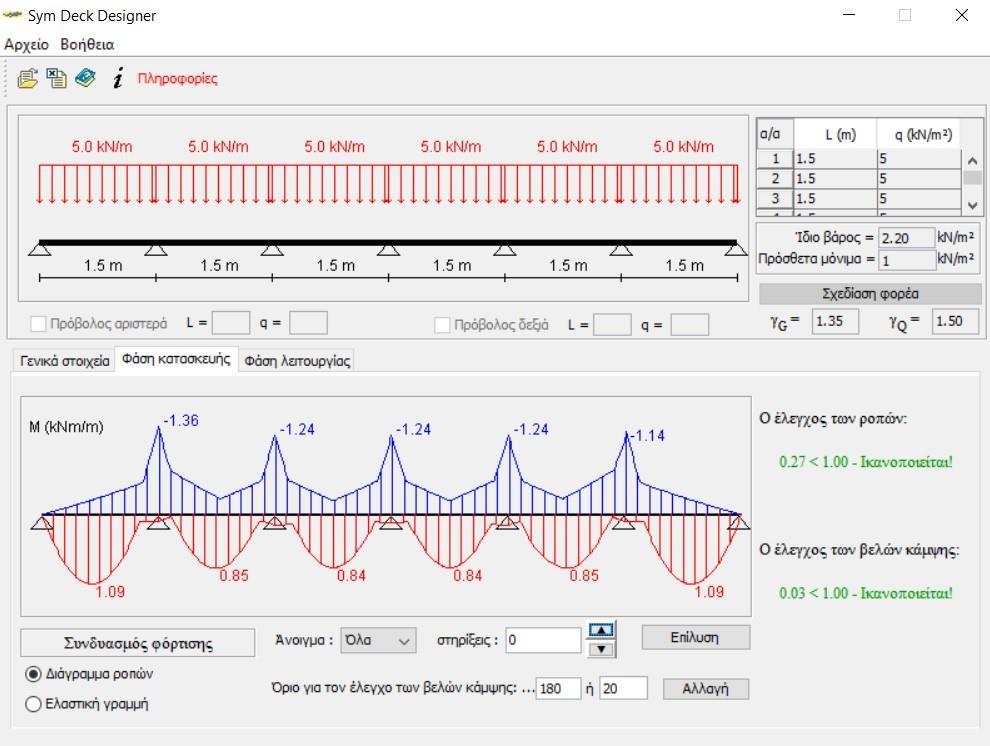Open the help book icon

(85, 78)
